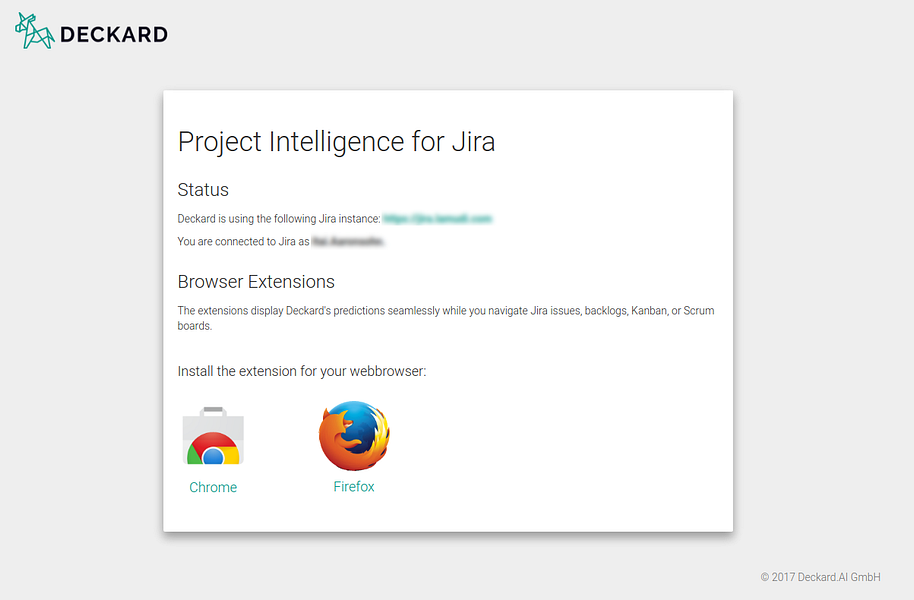The width and height of the screenshot is (914, 600).
Task: Open the Chrome extension link
Action: (x=213, y=487)
